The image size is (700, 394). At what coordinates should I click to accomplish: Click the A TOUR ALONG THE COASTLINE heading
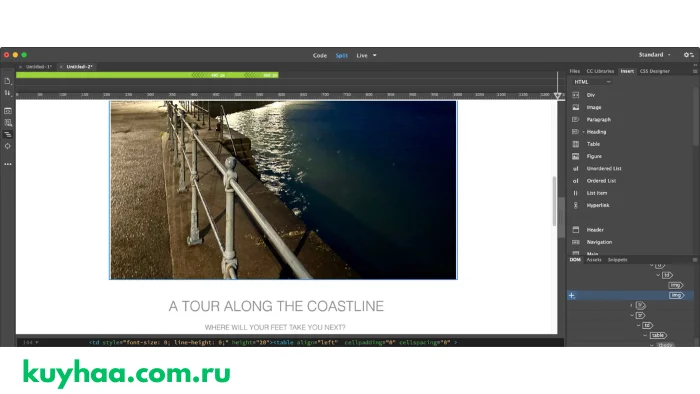276,306
